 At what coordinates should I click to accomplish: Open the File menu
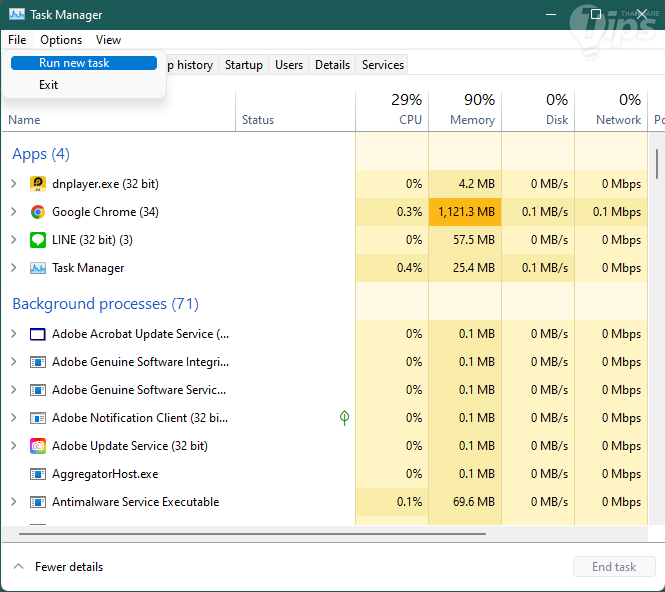[17, 40]
